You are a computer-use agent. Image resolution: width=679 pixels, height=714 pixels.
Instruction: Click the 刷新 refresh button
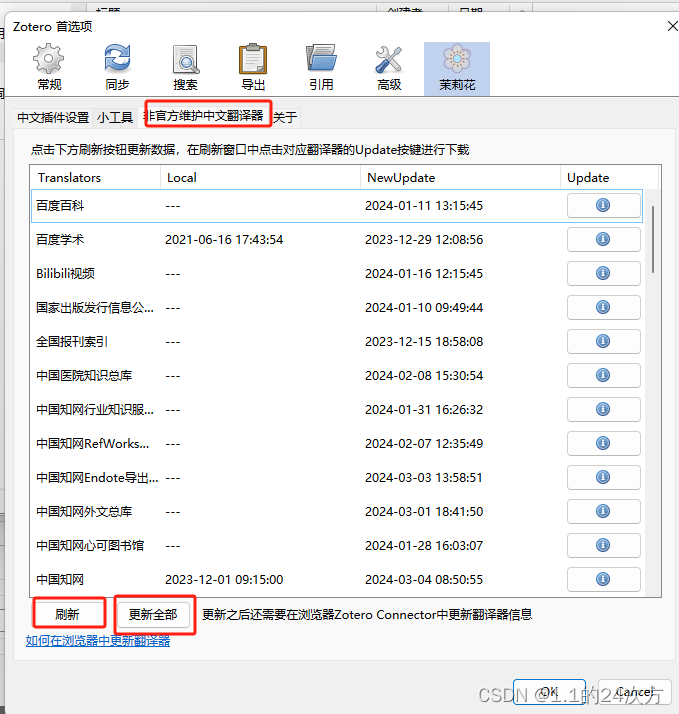coord(67,614)
